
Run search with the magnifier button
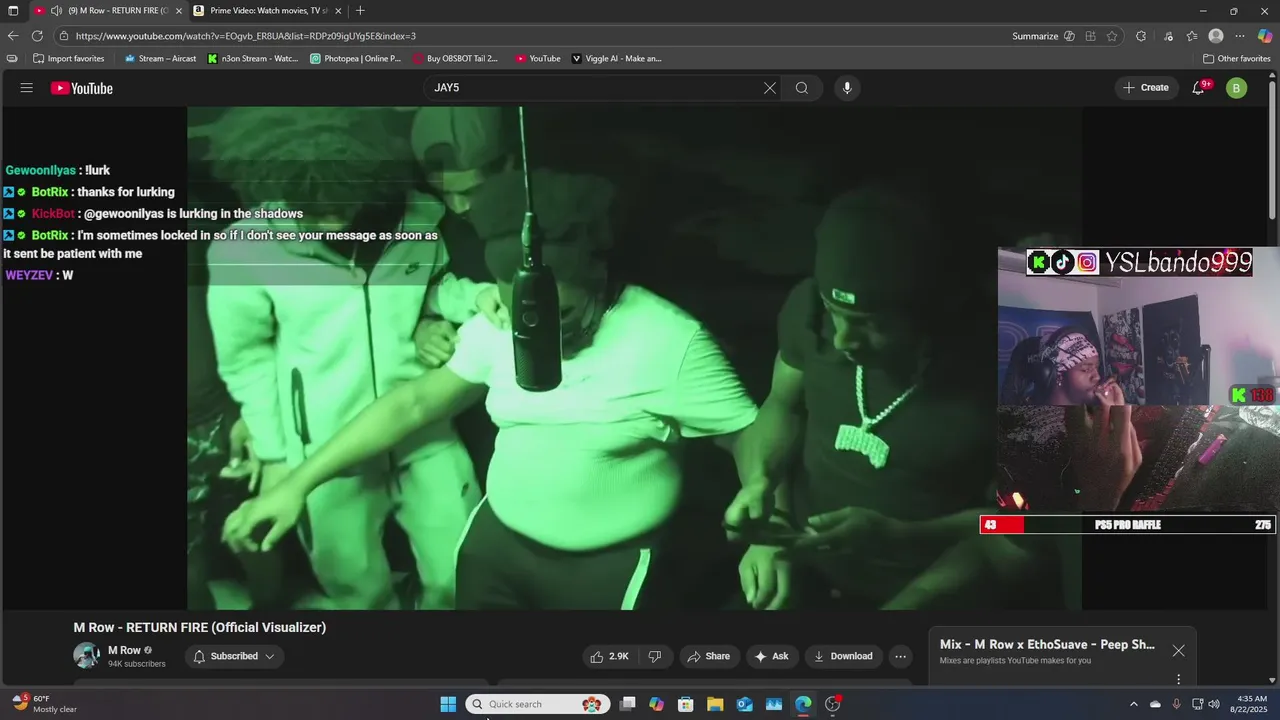802,88
